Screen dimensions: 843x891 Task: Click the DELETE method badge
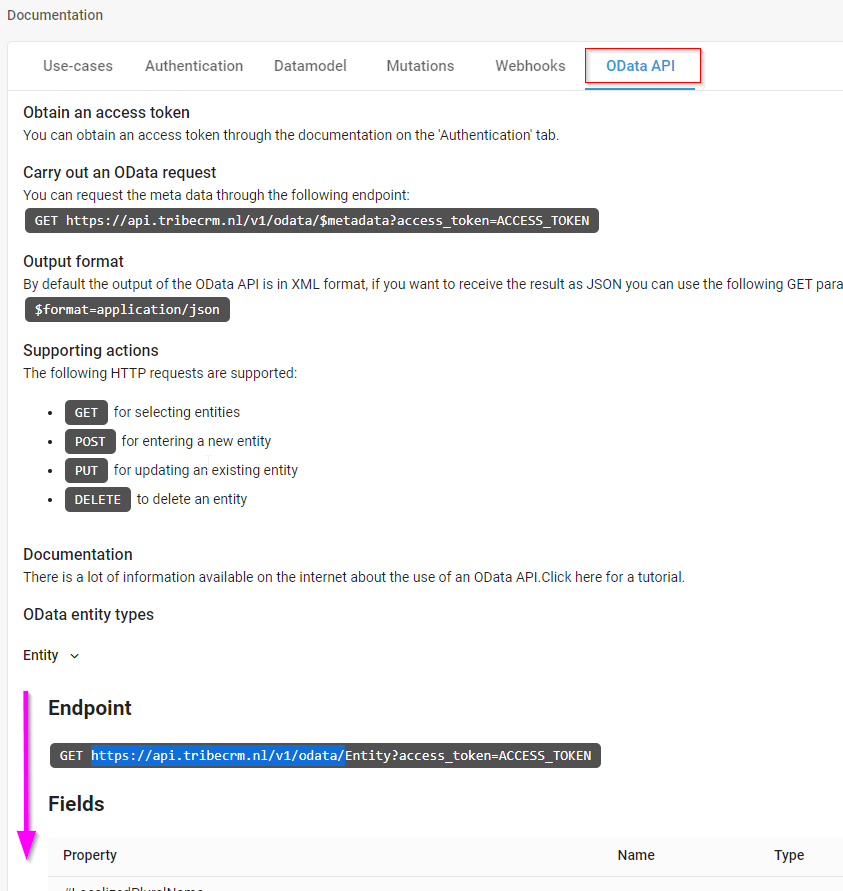[97, 499]
